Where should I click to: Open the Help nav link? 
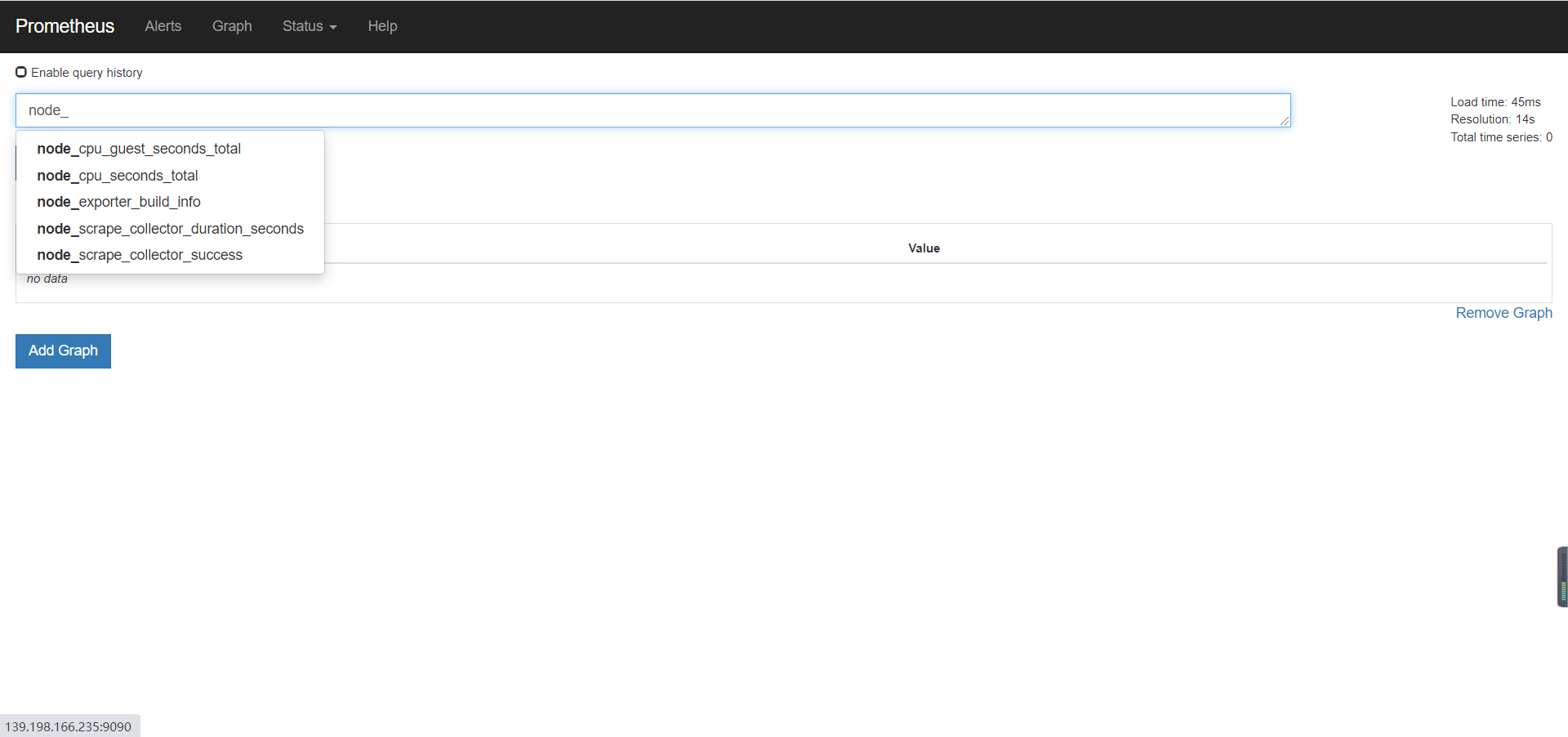point(382,26)
